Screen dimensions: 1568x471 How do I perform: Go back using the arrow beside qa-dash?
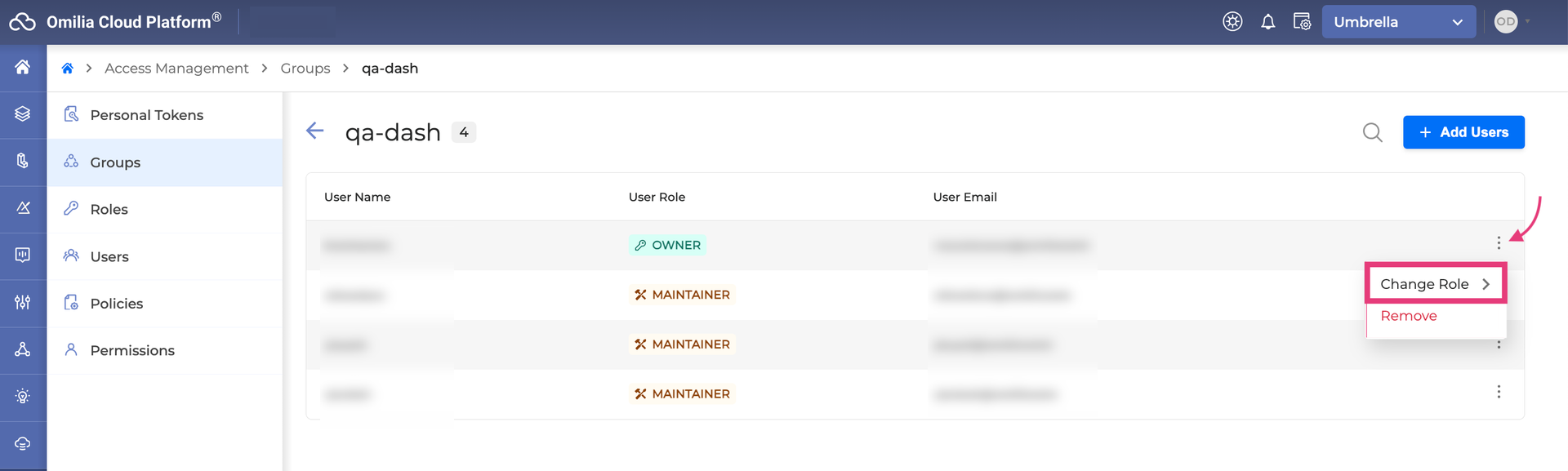pos(315,131)
